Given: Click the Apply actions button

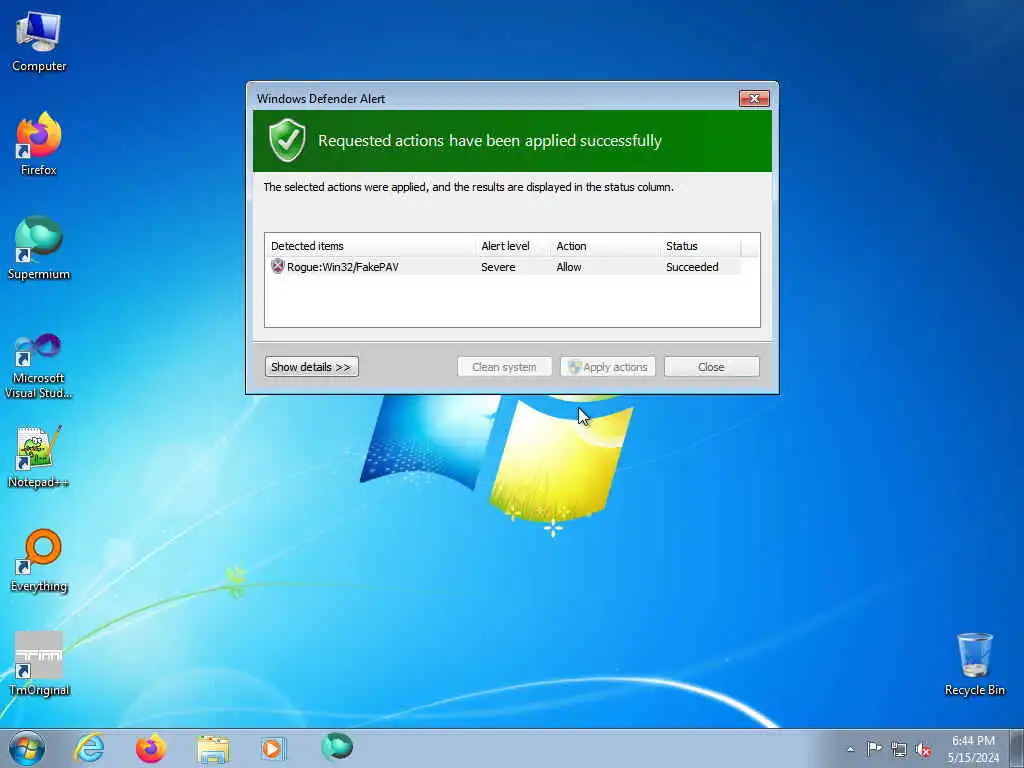Looking at the screenshot, I should click(607, 366).
